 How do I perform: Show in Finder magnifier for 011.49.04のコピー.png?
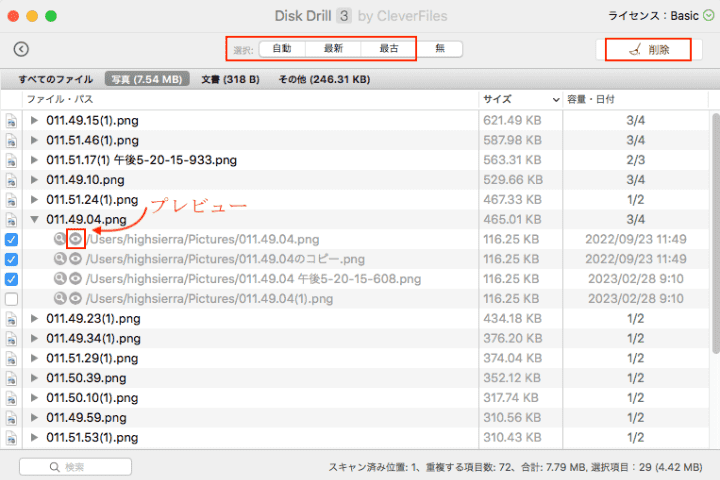[x=60, y=259]
